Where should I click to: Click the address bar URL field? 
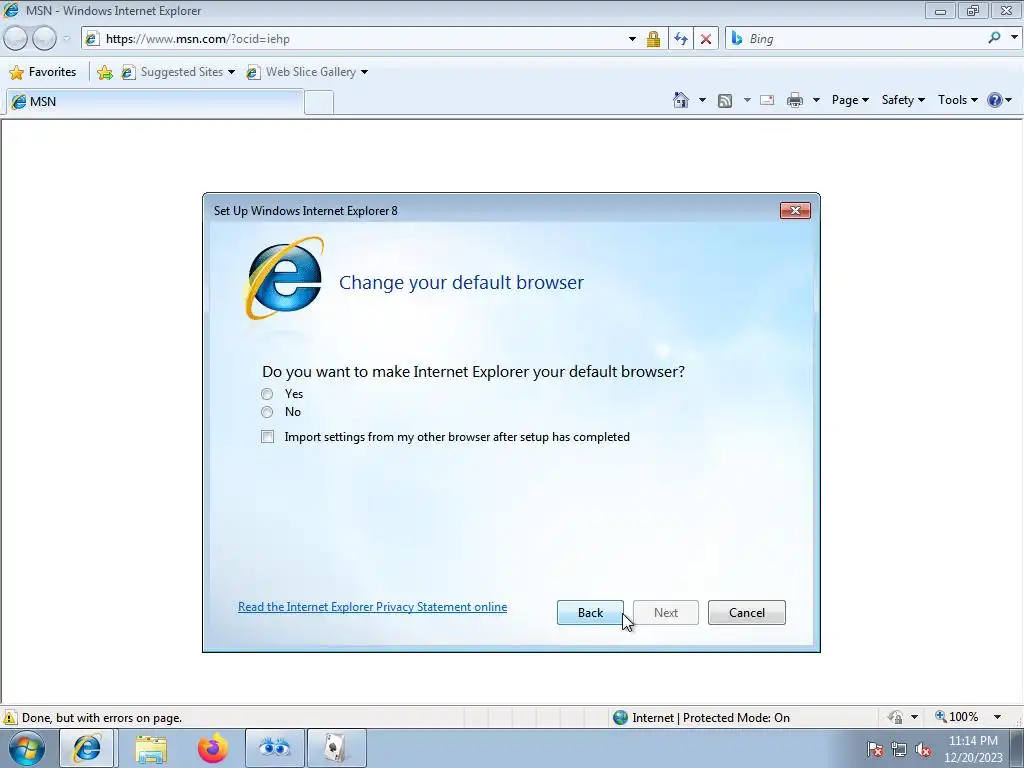362,39
